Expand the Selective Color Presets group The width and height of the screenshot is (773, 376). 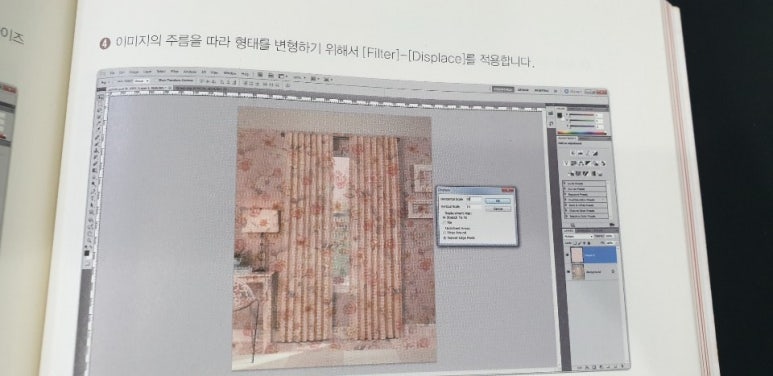coord(565,216)
